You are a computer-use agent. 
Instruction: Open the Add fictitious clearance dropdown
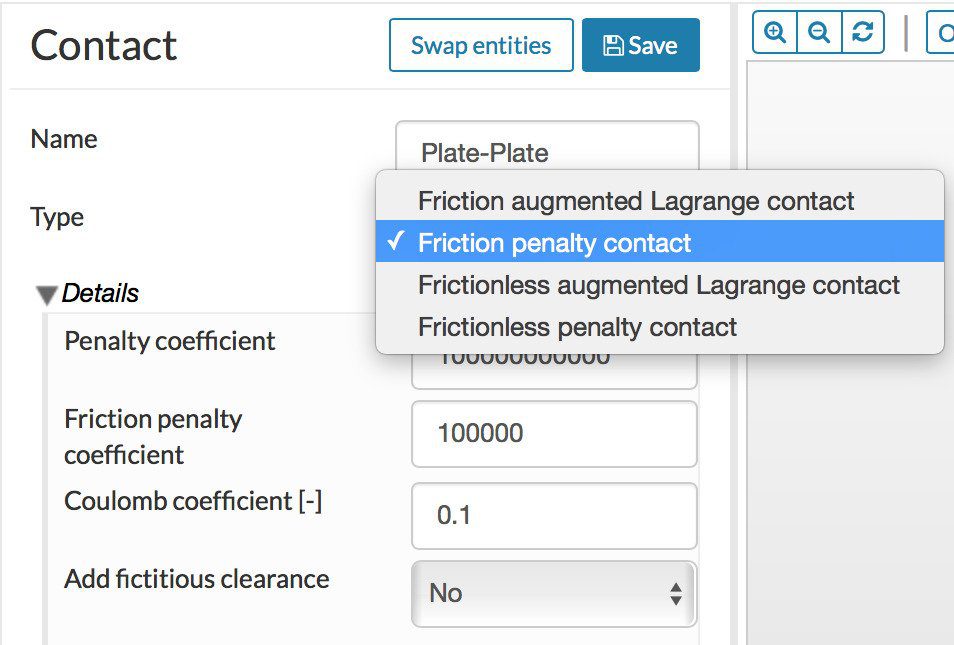coord(554,593)
